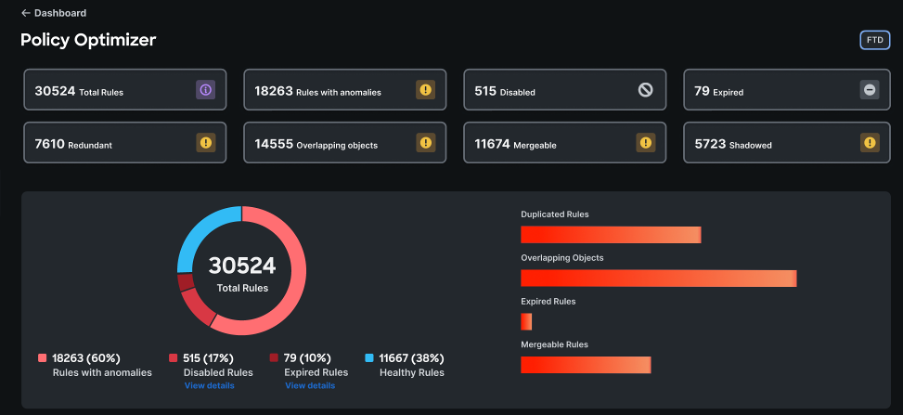Image resolution: width=904 pixels, height=416 pixels.
Task: Click the Expired Rules bar in chart
Action: [x=526, y=321]
